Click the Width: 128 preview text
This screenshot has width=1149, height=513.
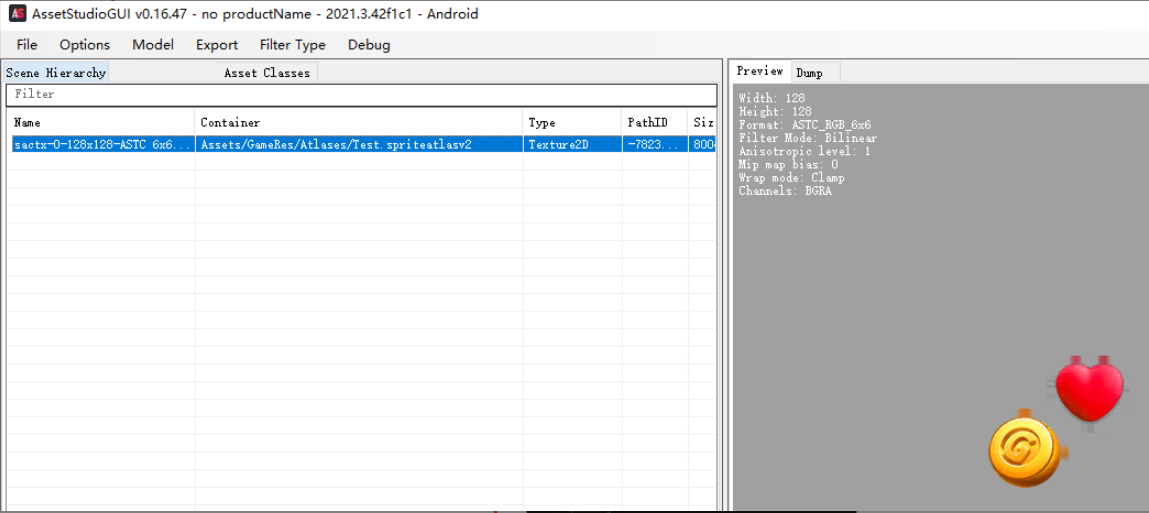(772, 98)
